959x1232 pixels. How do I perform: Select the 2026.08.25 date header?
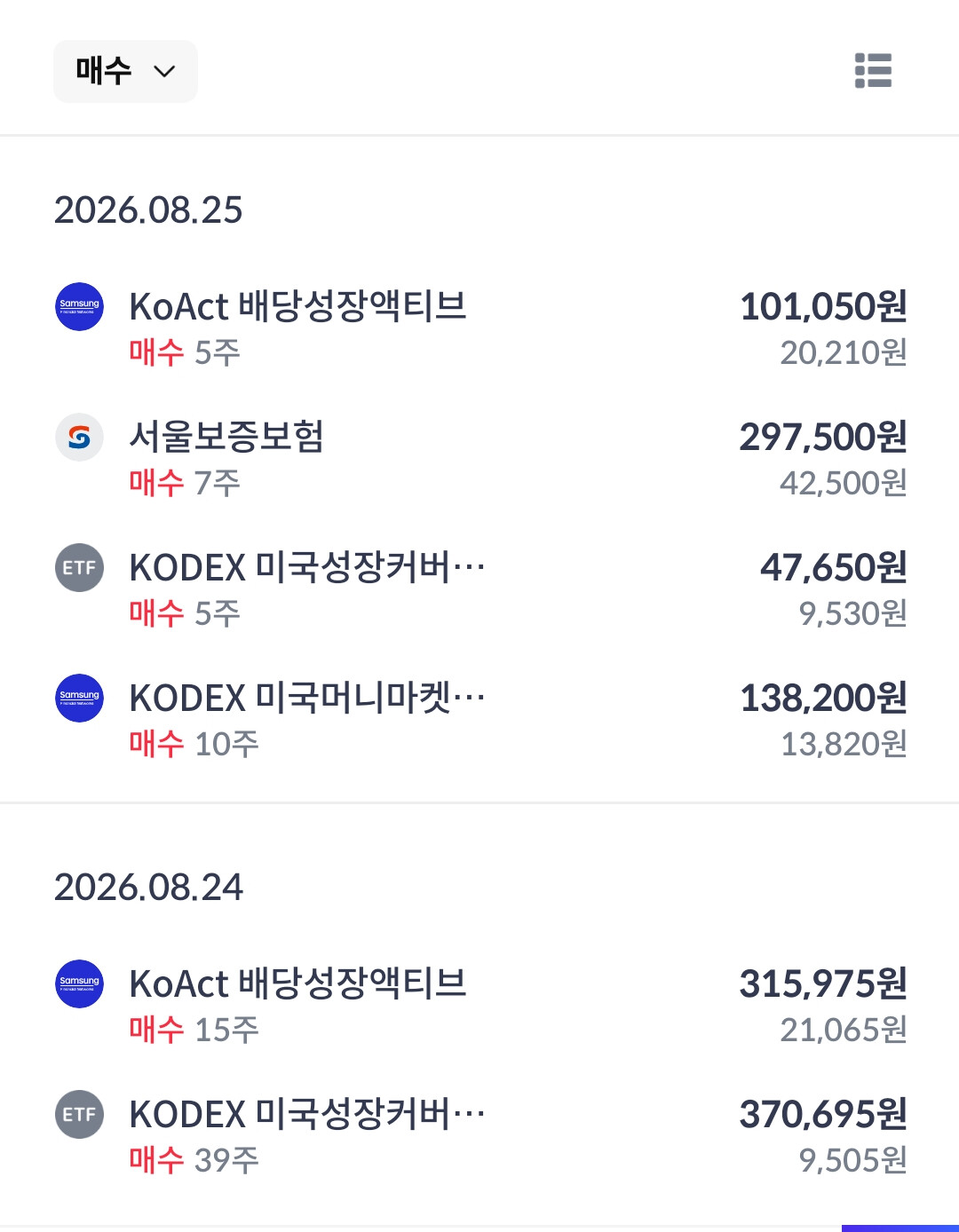pyautogui.click(x=148, y=210)
